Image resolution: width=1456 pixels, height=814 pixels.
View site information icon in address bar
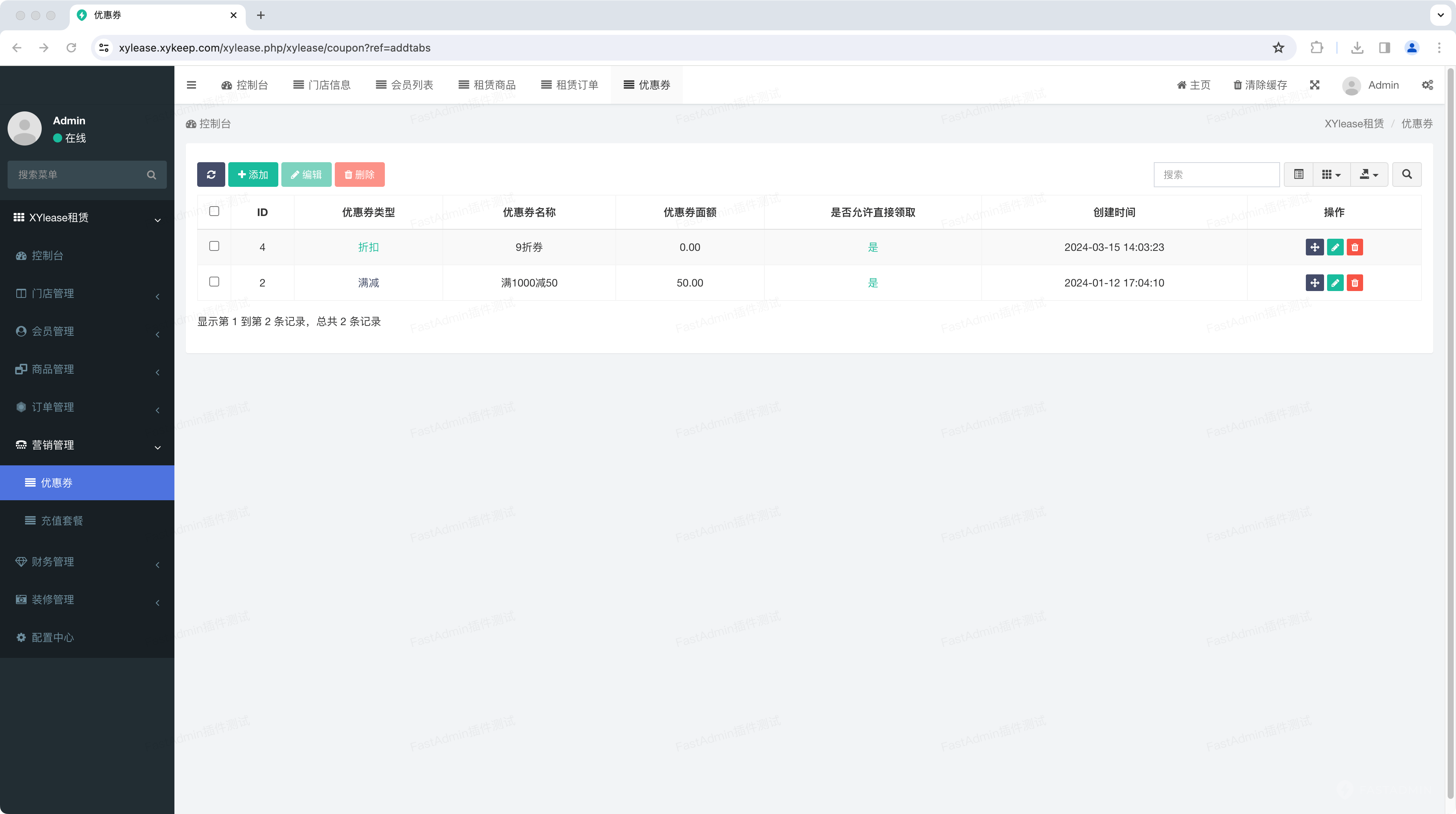coord(104,48)
